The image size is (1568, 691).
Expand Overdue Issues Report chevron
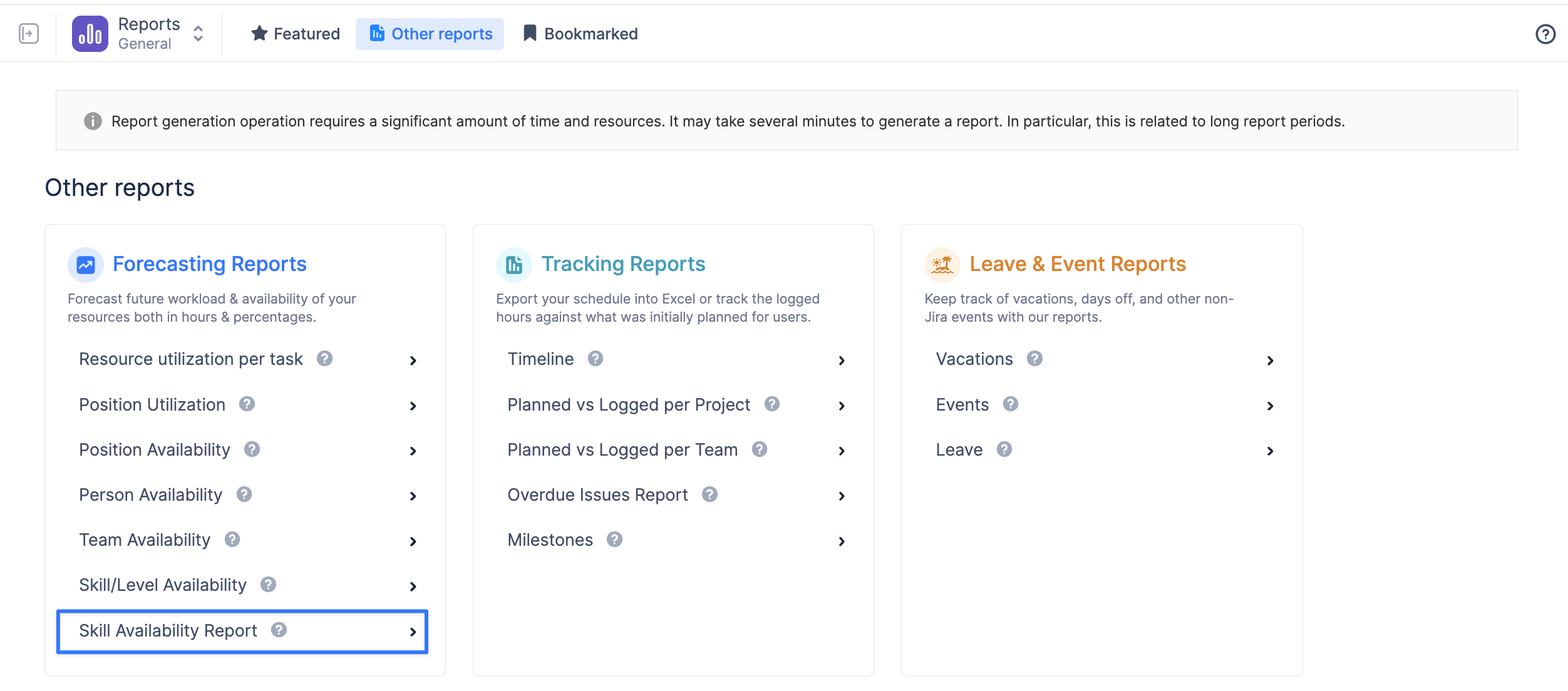[x=842, y=496]
